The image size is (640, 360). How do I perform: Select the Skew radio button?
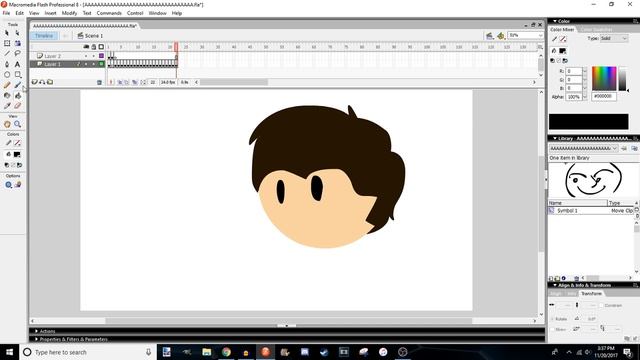click(553, 329)
